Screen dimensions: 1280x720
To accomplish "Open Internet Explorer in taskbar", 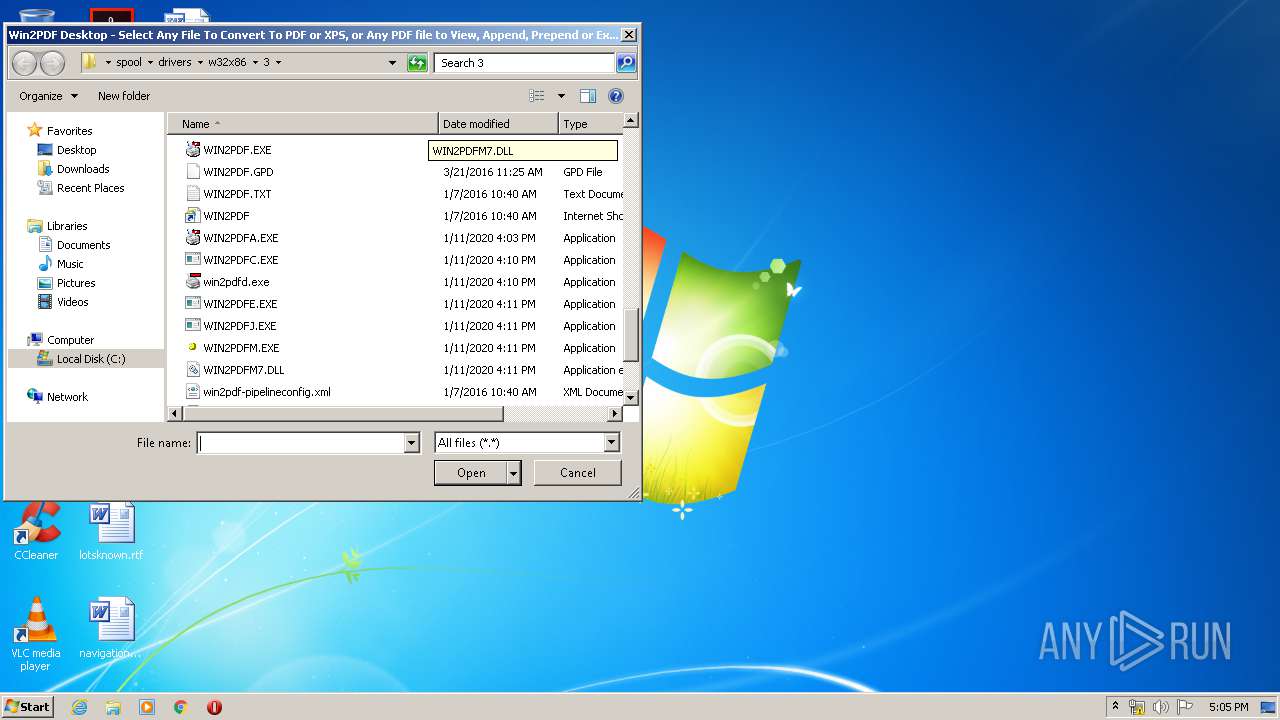I will (x=79, y=707).
